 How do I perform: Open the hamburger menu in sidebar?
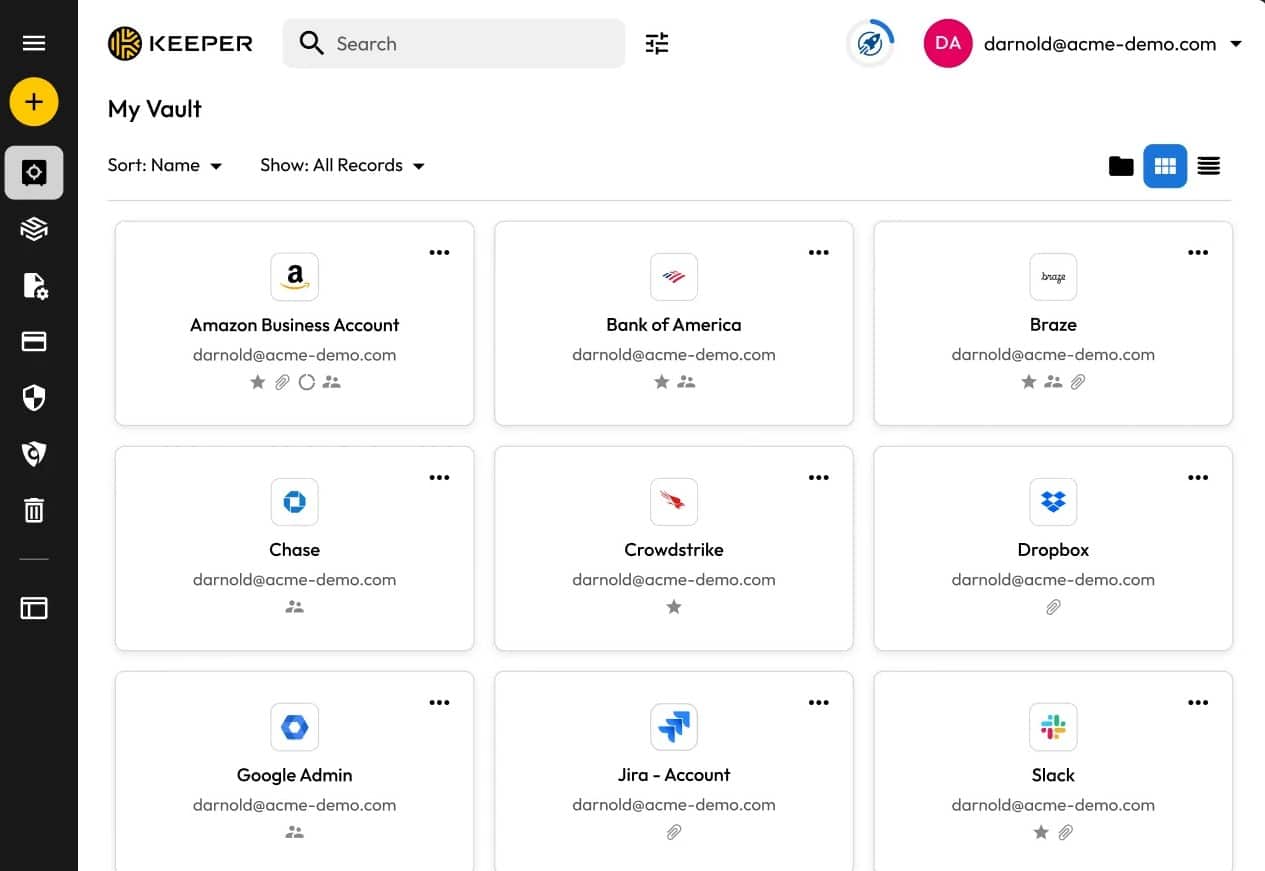(34, 43)
